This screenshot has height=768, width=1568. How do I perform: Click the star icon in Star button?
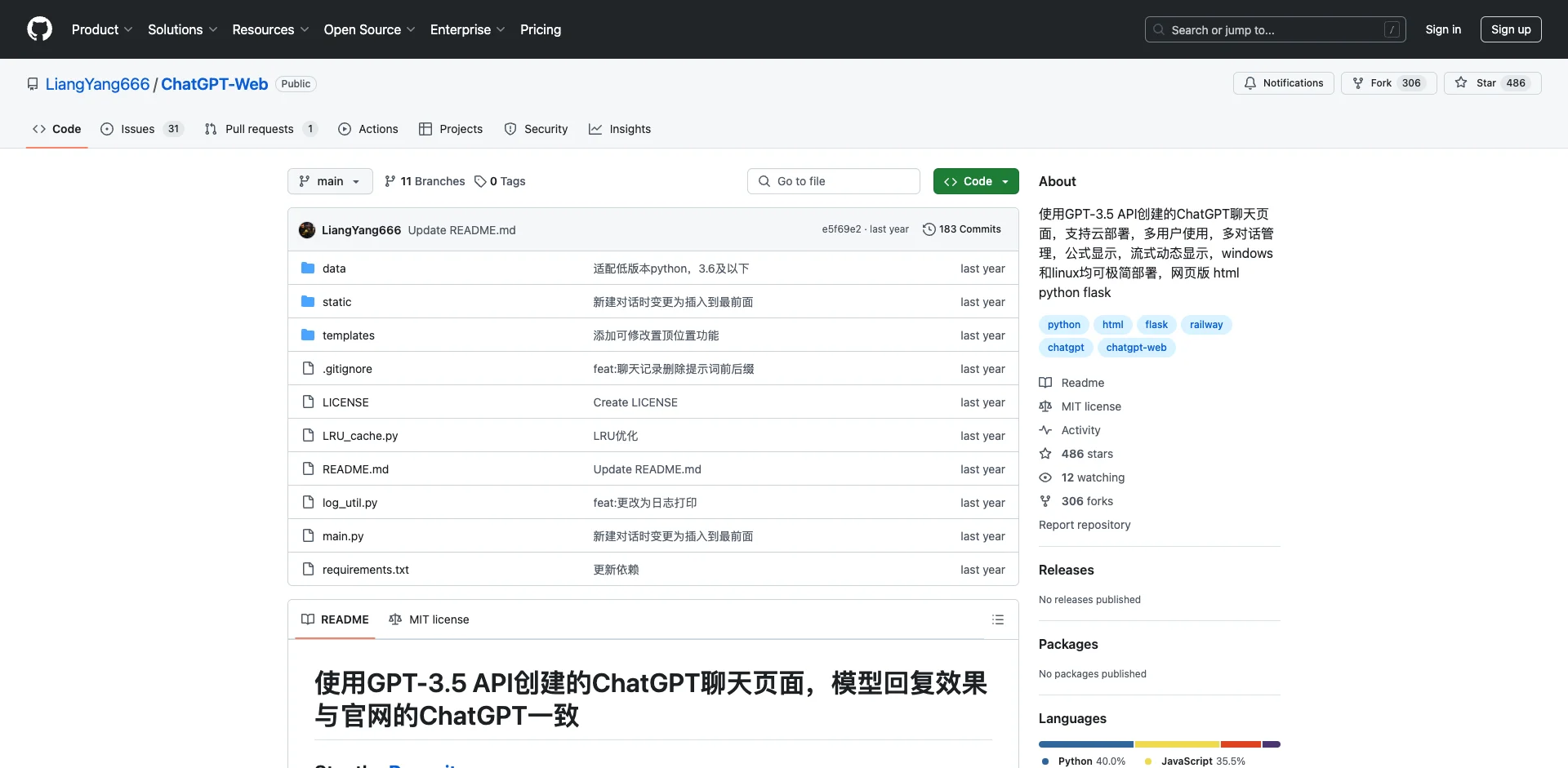[x=1461, y=83]
